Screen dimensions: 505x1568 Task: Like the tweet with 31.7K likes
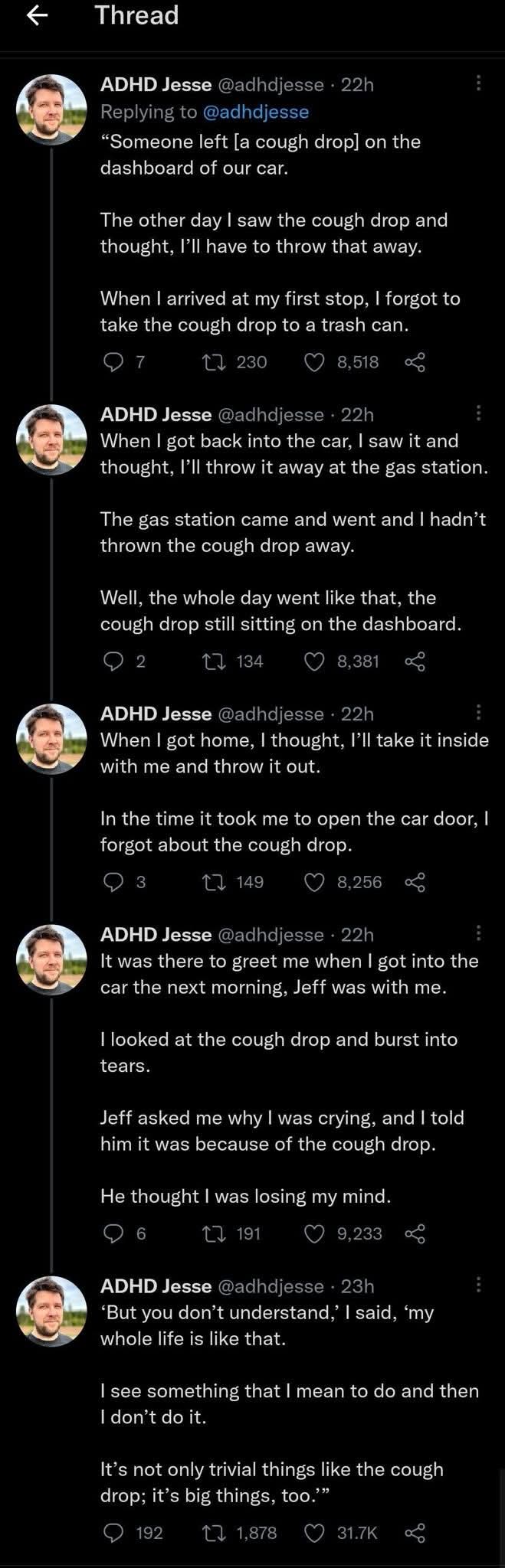[314, 1533]
